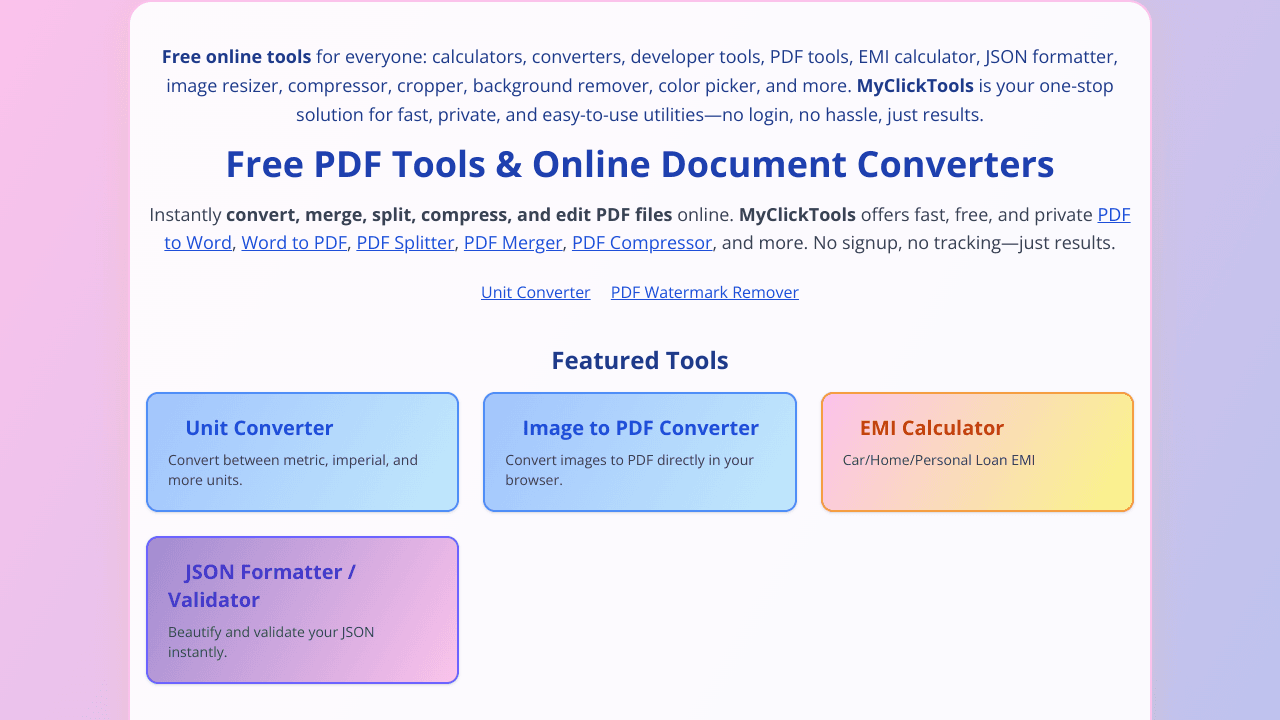Click the Featured Tools section heading
This screenshot has height=720, width=1280.
pyautogui.click(x=639, y=360)
